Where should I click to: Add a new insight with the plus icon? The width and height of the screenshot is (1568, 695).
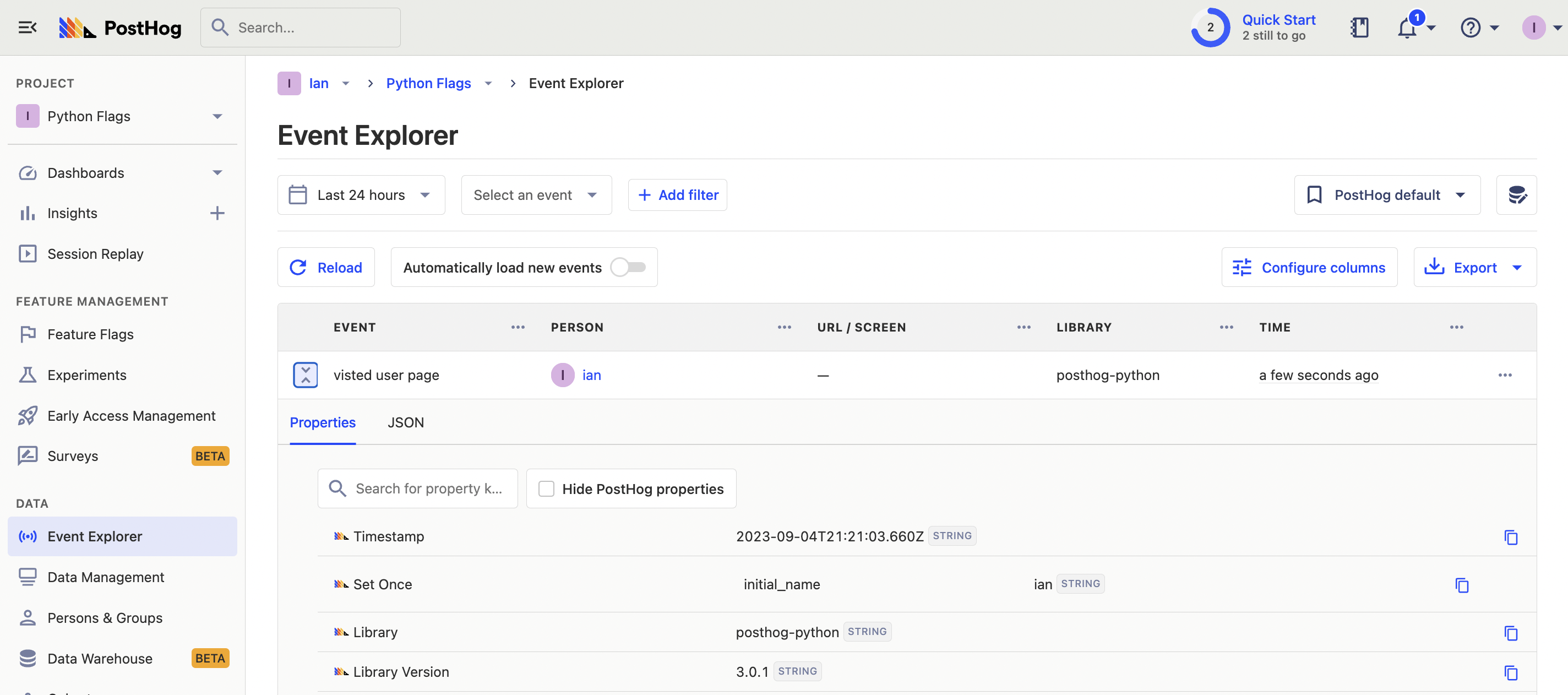tap(217, 213)
